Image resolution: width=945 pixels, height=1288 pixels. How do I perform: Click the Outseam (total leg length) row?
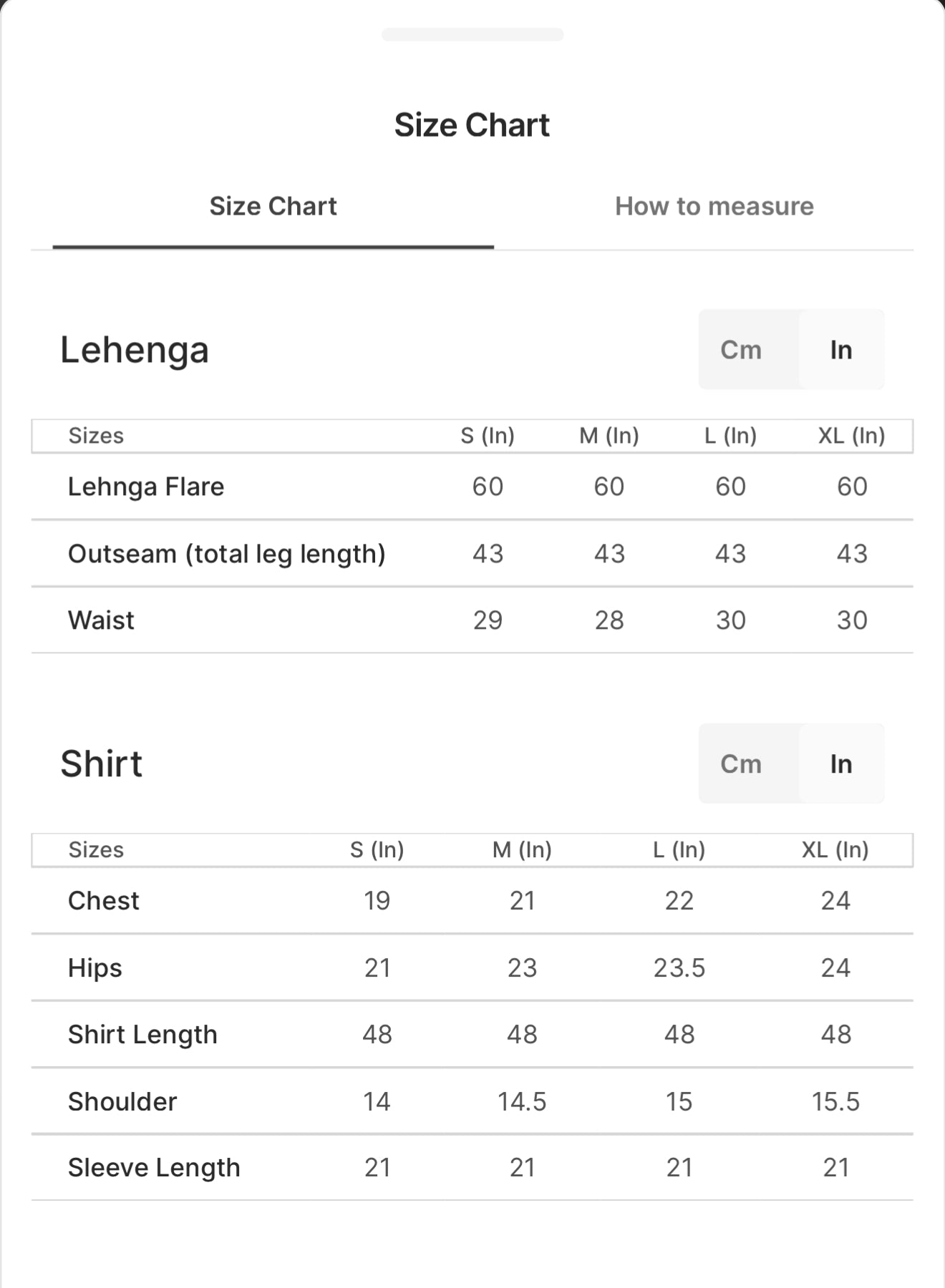[472, 553]
